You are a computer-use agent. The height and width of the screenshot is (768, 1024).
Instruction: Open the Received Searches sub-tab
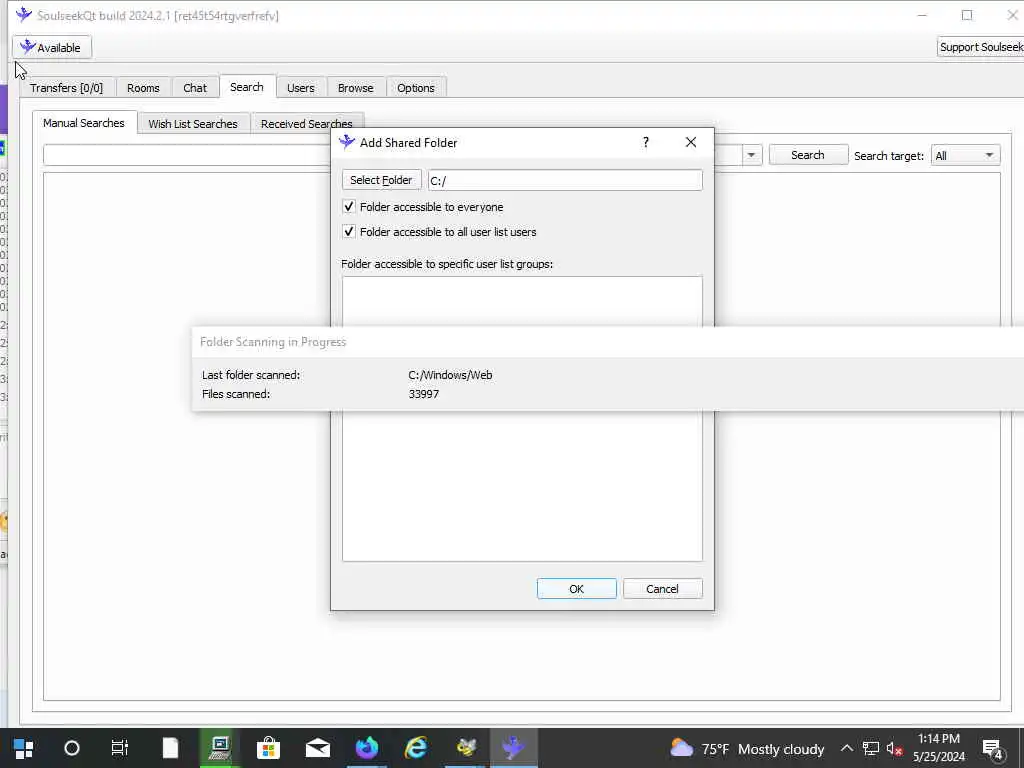coord(306,121)
